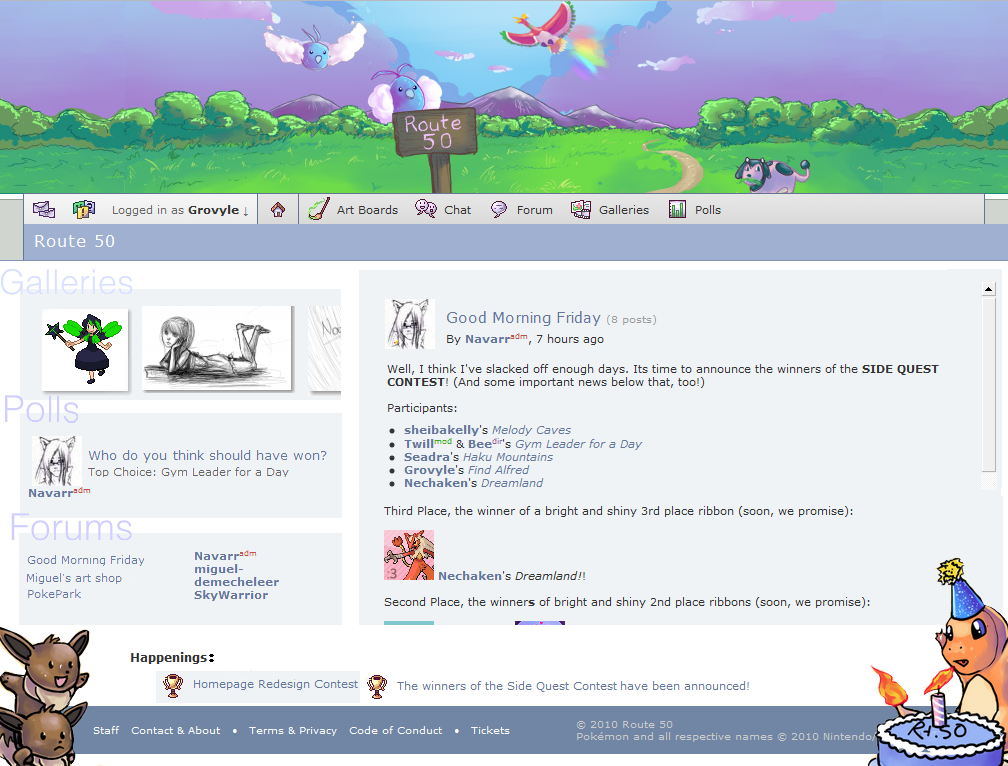Open the Galleries menu item
This screenshot has height=766, width=1008.
(x=624, y=210)
